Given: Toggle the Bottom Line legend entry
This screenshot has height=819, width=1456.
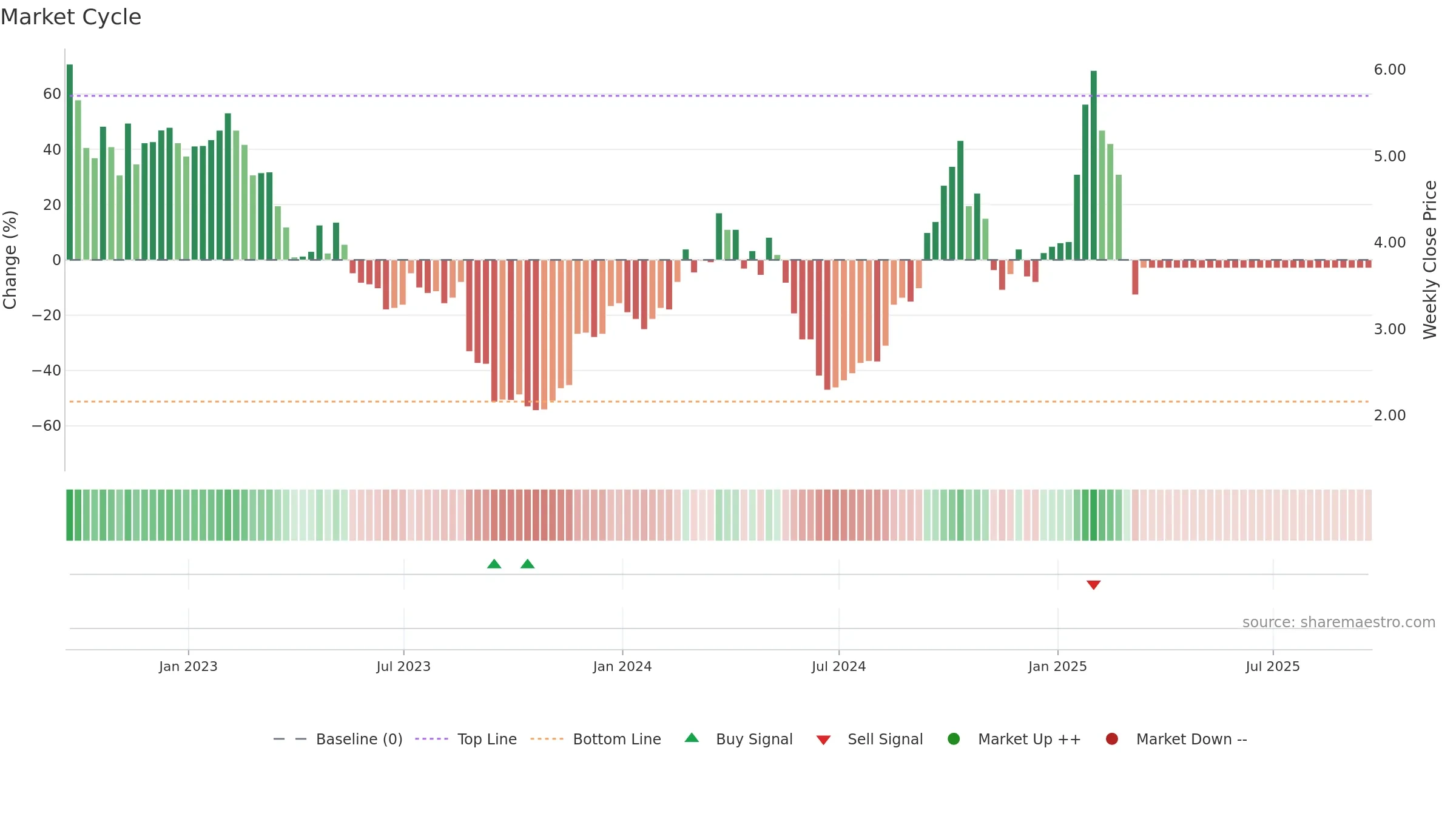Looking at the screenshot, I should [x=596, y=739].
